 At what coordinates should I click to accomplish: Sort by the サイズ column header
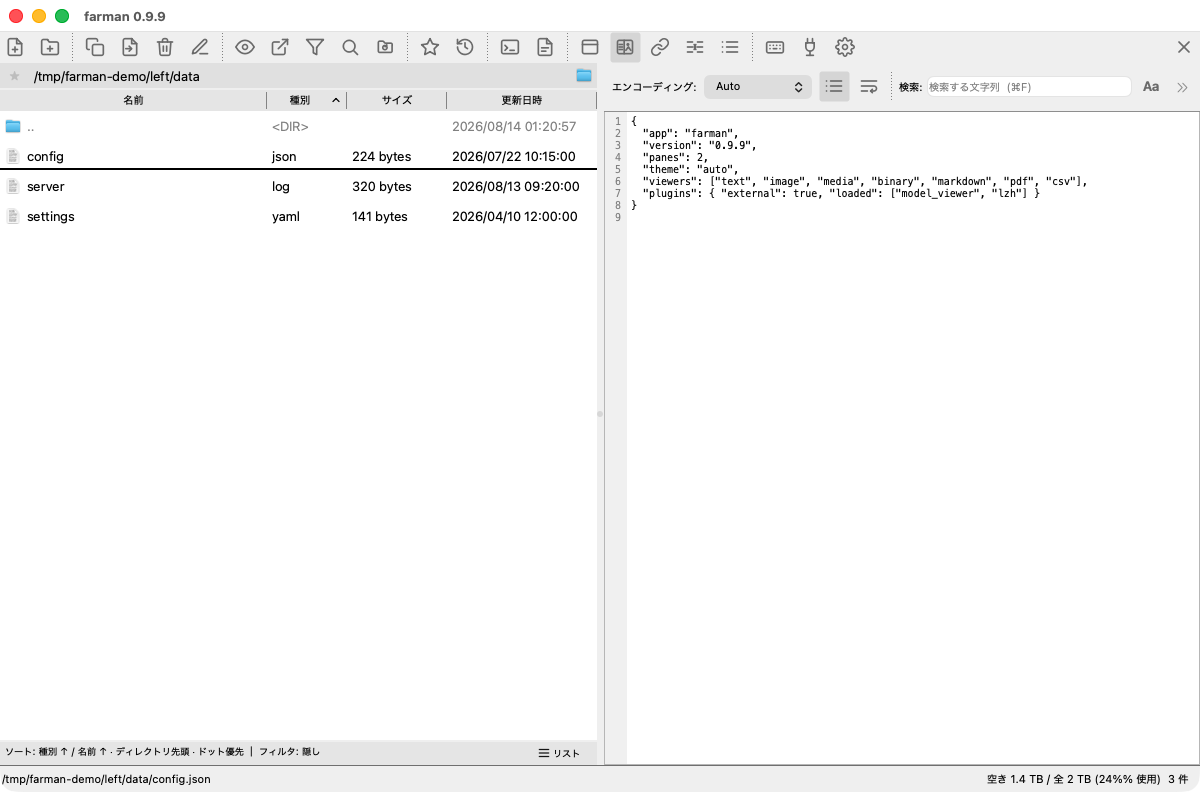[396, 100]
